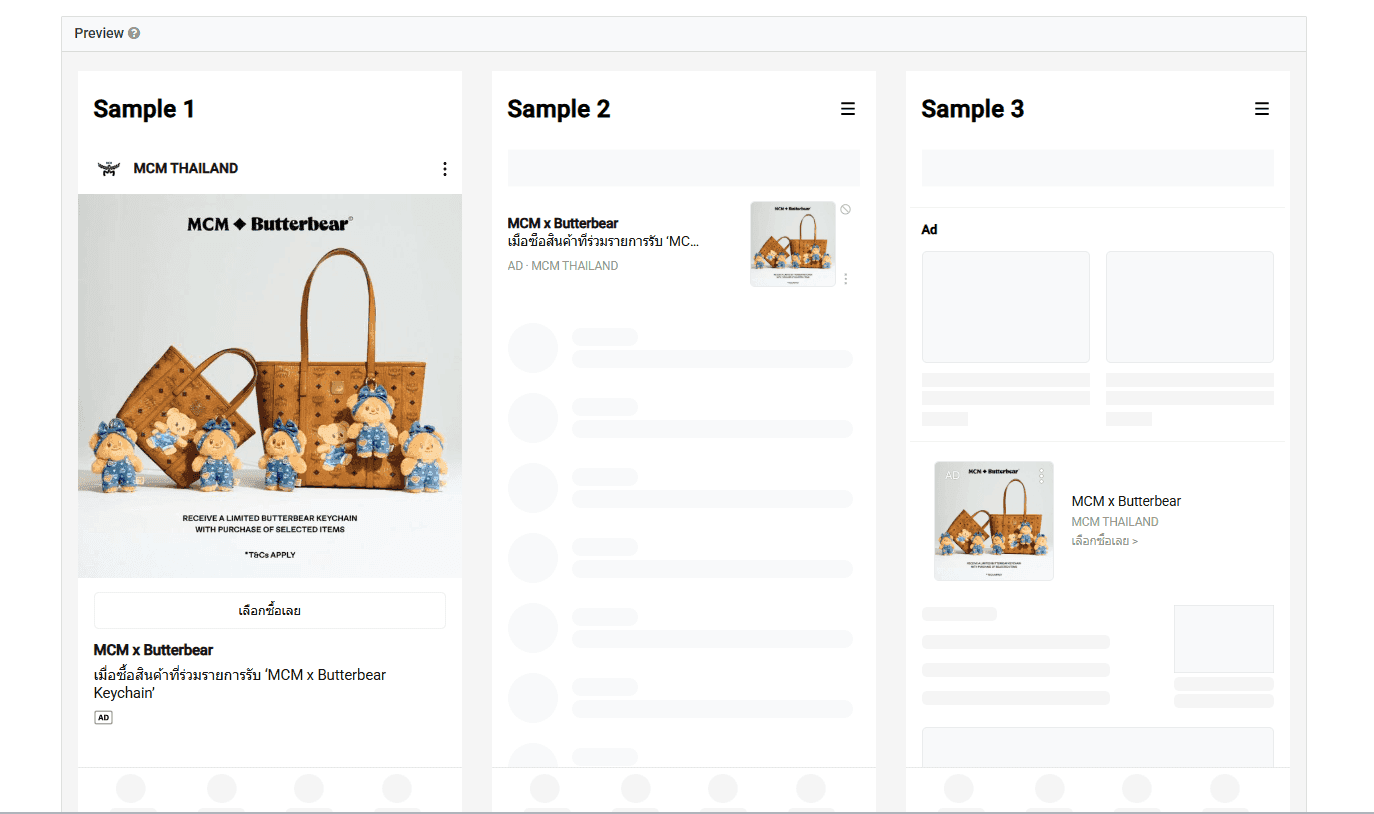Click the MCM x Butterbear headline in Sample 1

(153, 650)
